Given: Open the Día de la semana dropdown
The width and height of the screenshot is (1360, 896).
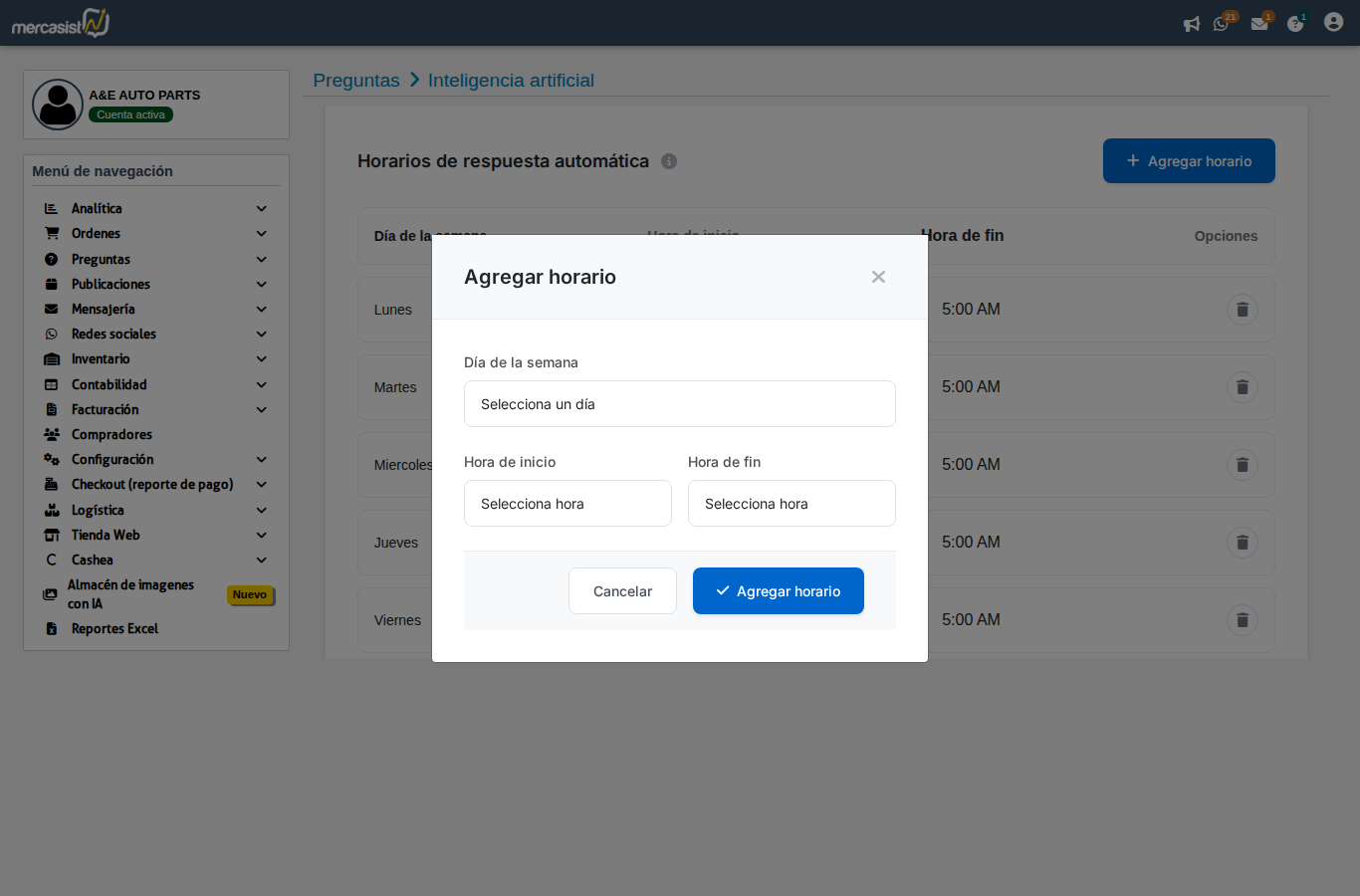Looking at the screenshot, I should tap(679, 404).
